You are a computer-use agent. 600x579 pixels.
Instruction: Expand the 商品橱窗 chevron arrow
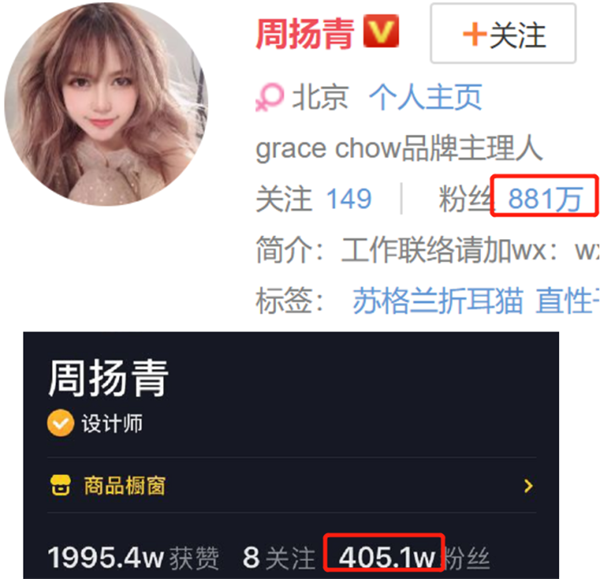pos(528,486)
